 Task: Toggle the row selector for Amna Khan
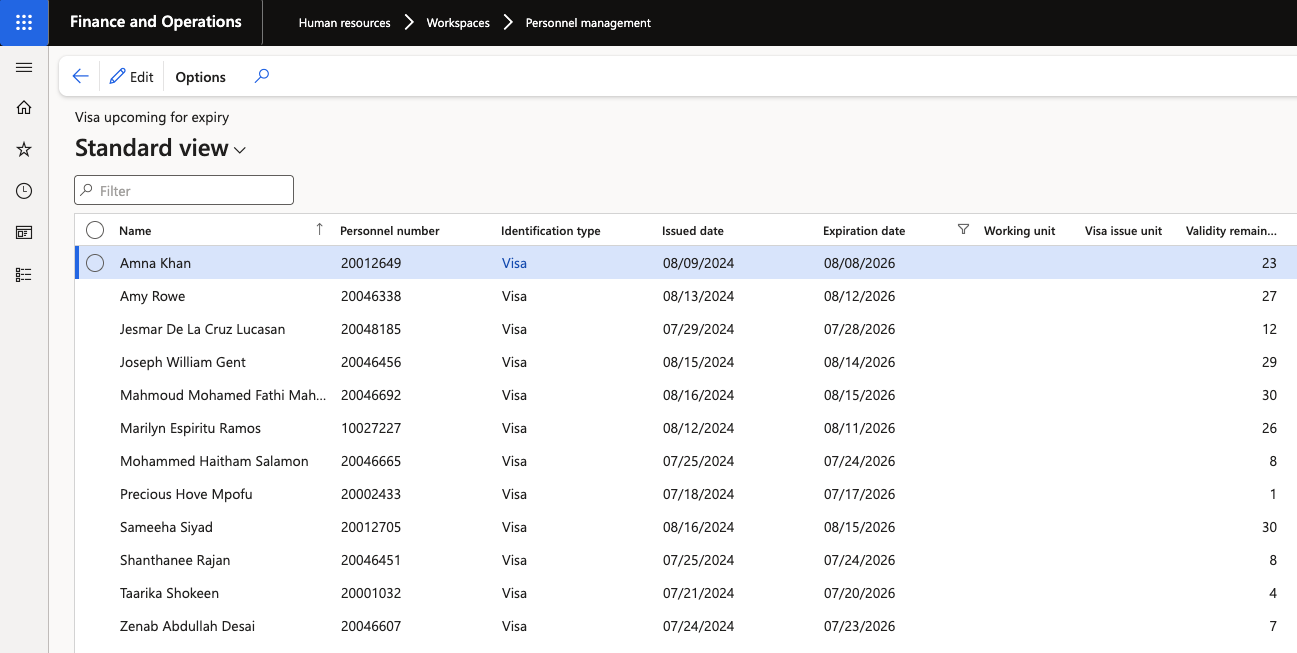[95, 263]
